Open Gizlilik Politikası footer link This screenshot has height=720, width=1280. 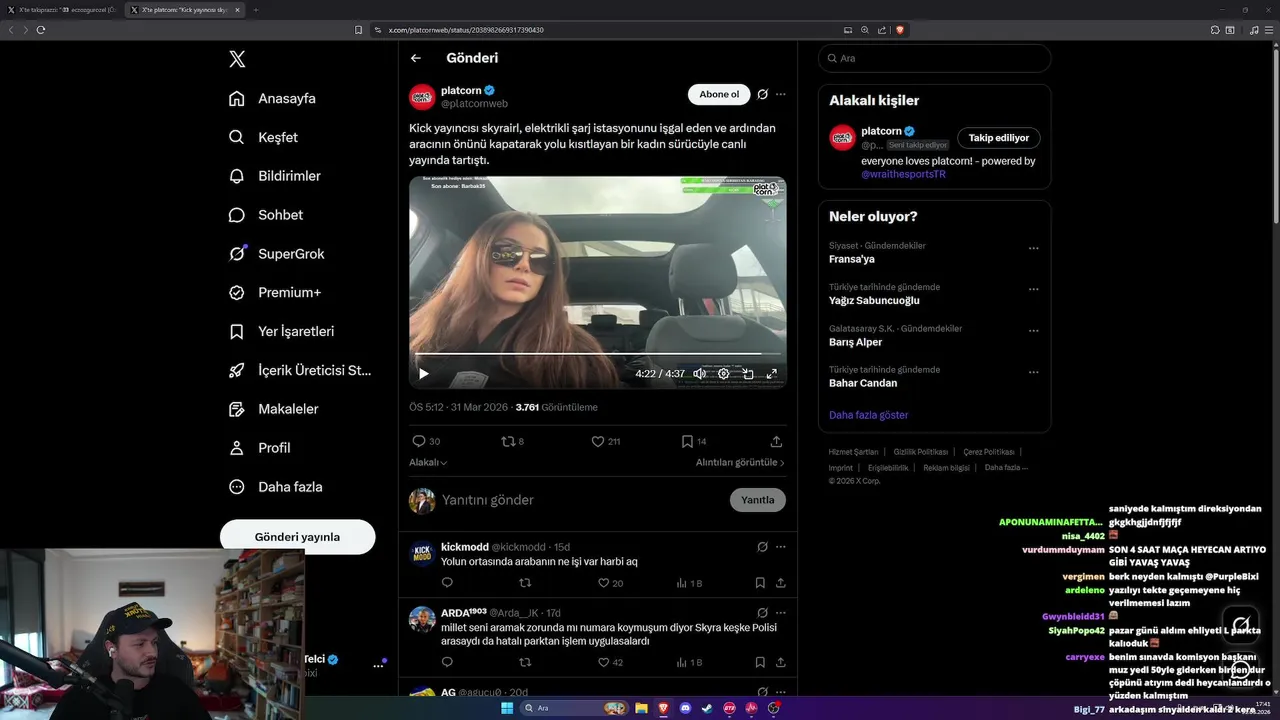(x=920, y=452)
